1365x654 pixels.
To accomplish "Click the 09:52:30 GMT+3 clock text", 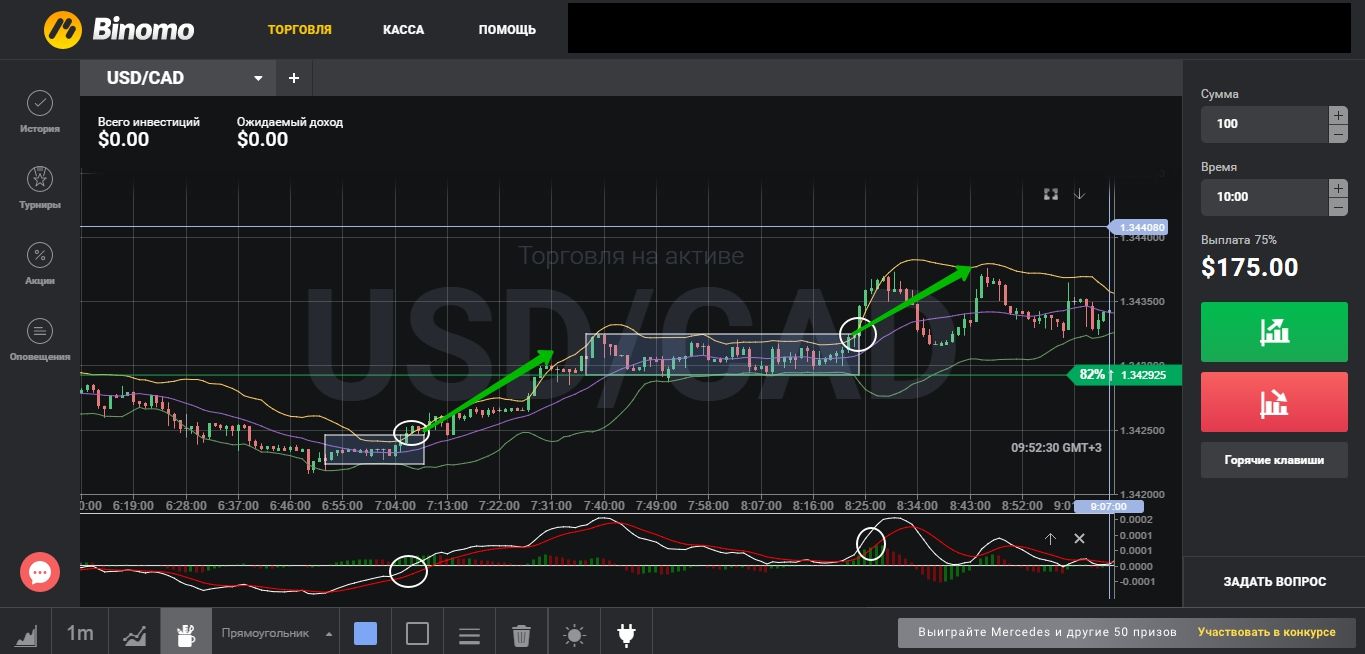I will [x=1056, y=448].
